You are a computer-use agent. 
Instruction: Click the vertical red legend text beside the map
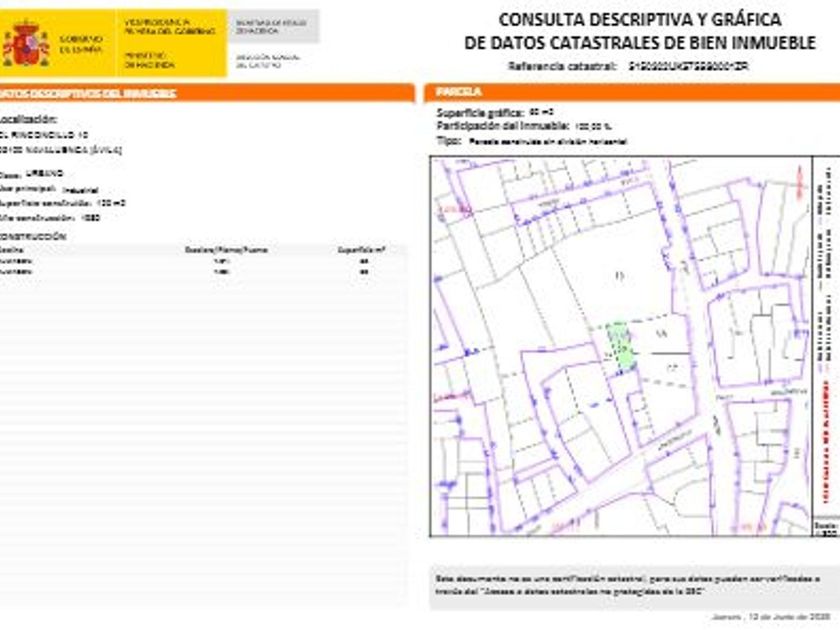pos(827,442)
